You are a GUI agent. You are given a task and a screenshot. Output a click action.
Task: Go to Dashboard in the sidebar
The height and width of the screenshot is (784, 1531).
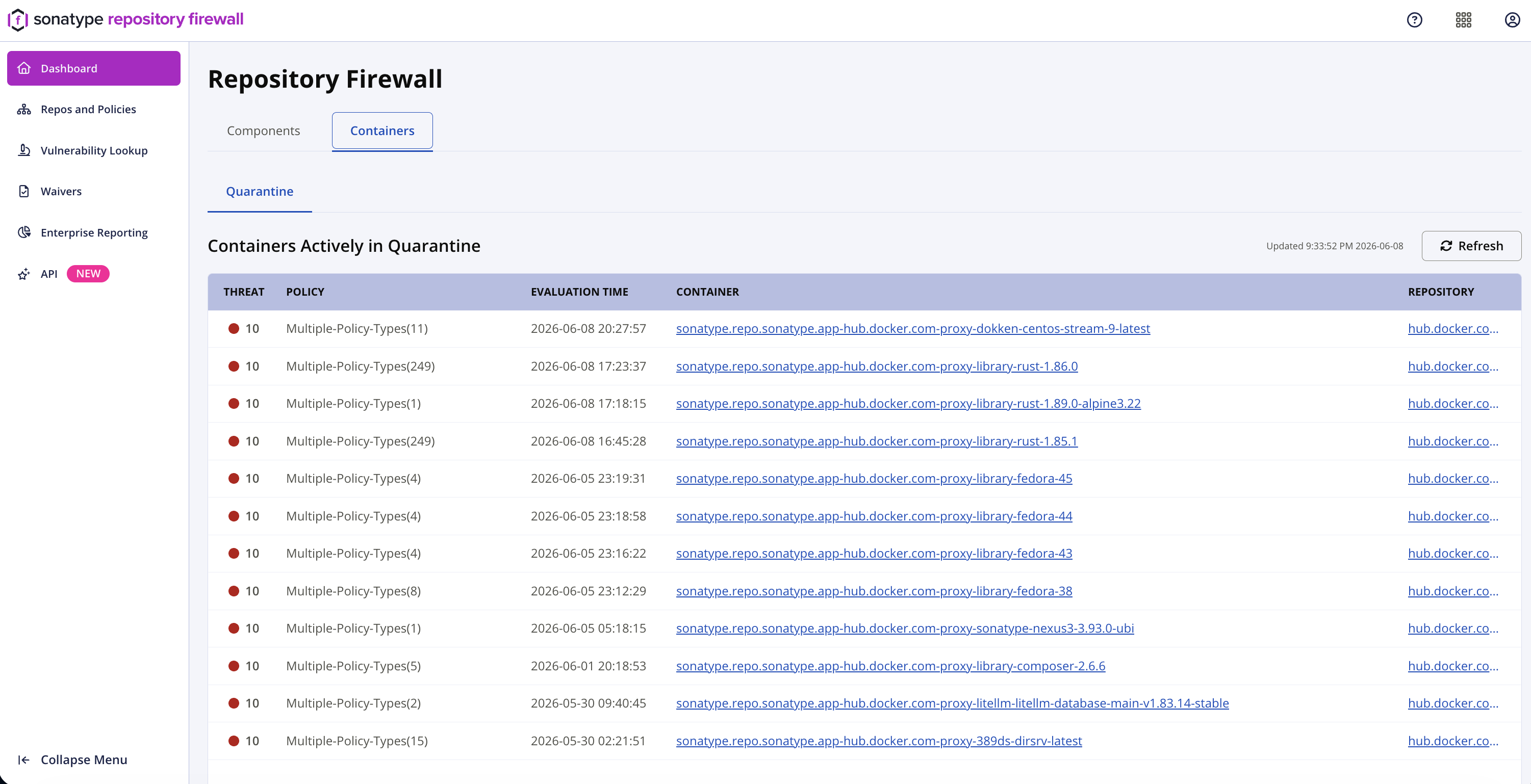coord(94,68)
